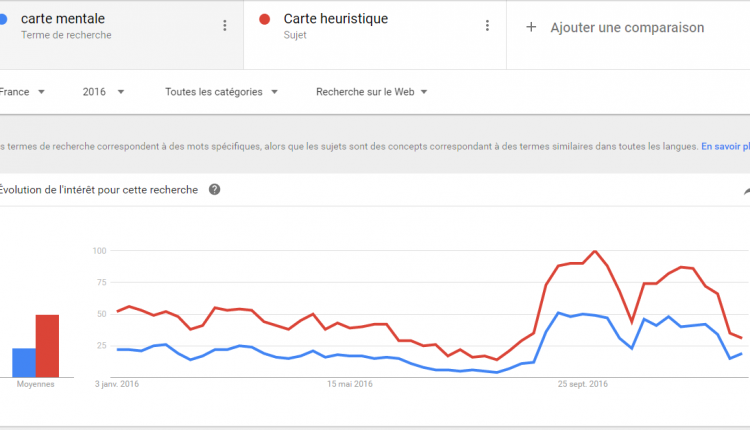Viewport: 750px width, 430px height.
Task: Select the Carte heuristique topic box
Action: coord(370,27)
